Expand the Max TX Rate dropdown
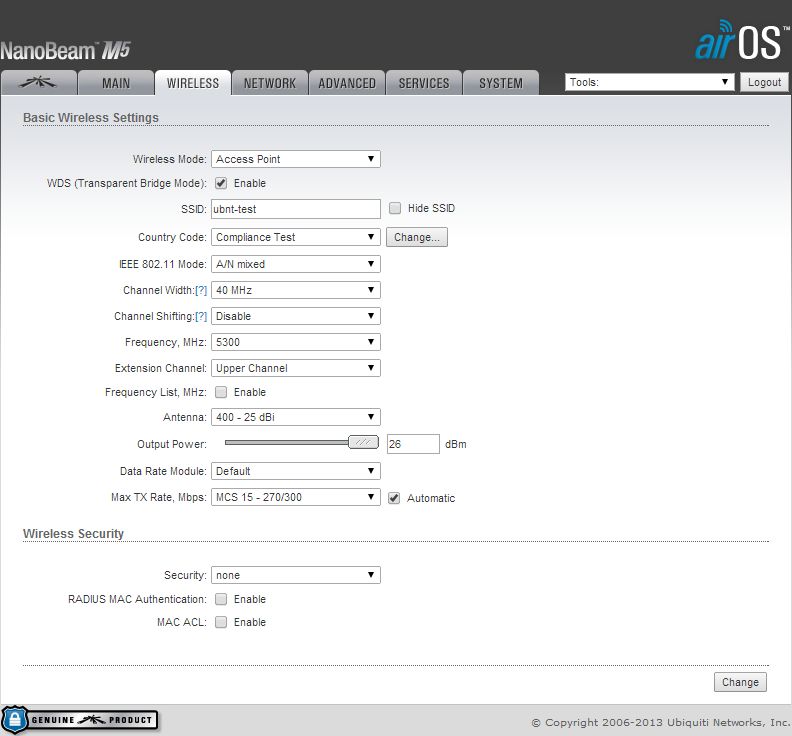792x736 pixels. coord(295,497)
